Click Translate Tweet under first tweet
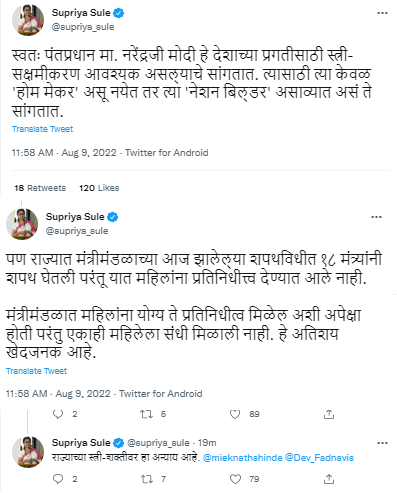Viewport: 397px width, 493px height. click(42, 129)
